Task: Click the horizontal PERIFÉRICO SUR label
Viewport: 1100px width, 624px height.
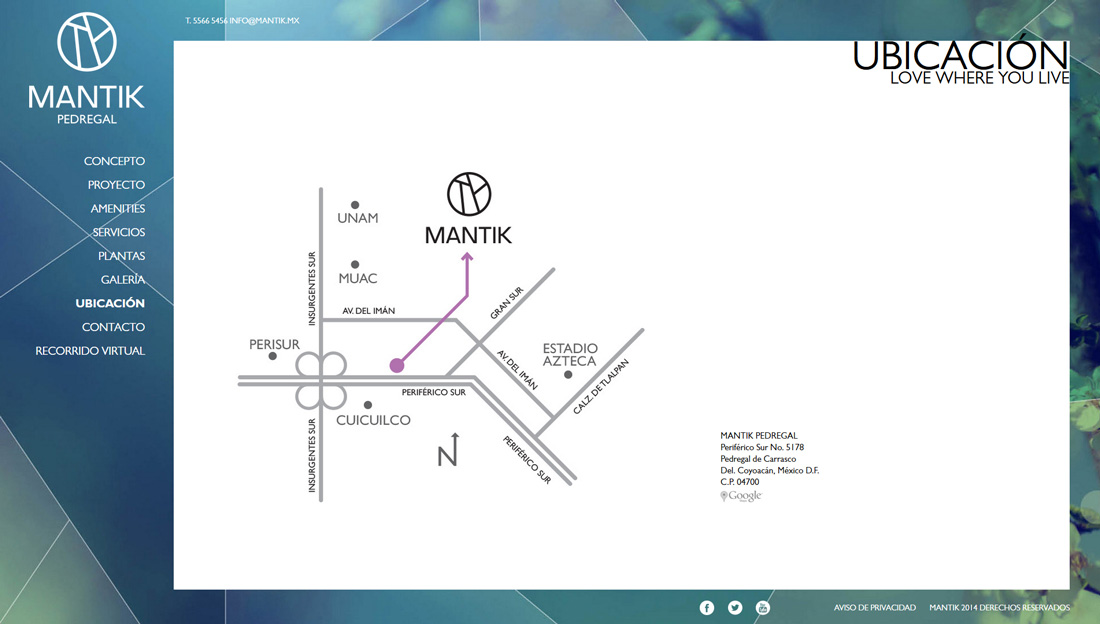Action: click(x=434, y=392)
